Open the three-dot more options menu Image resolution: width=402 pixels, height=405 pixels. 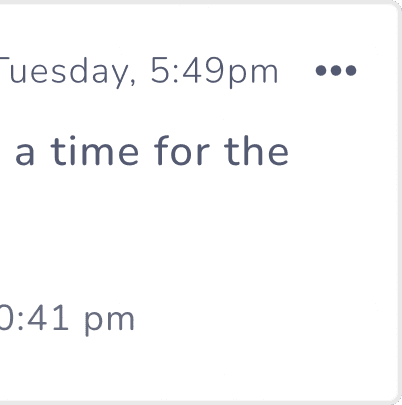pos(336,71)
